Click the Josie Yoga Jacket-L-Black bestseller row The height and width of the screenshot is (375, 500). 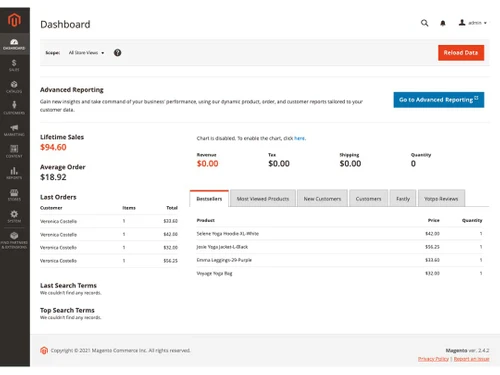click(x=339, y=247)
